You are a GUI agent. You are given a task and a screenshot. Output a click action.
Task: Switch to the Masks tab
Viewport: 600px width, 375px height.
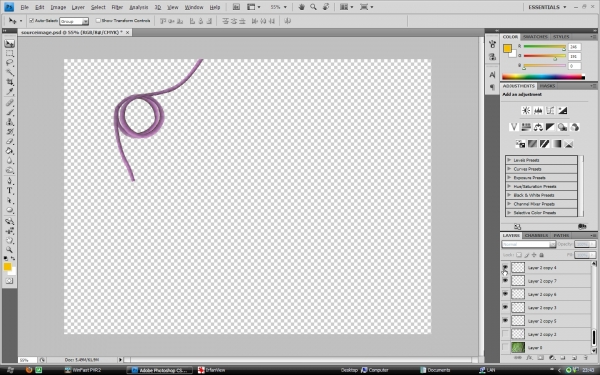click(x=547, y=86)
